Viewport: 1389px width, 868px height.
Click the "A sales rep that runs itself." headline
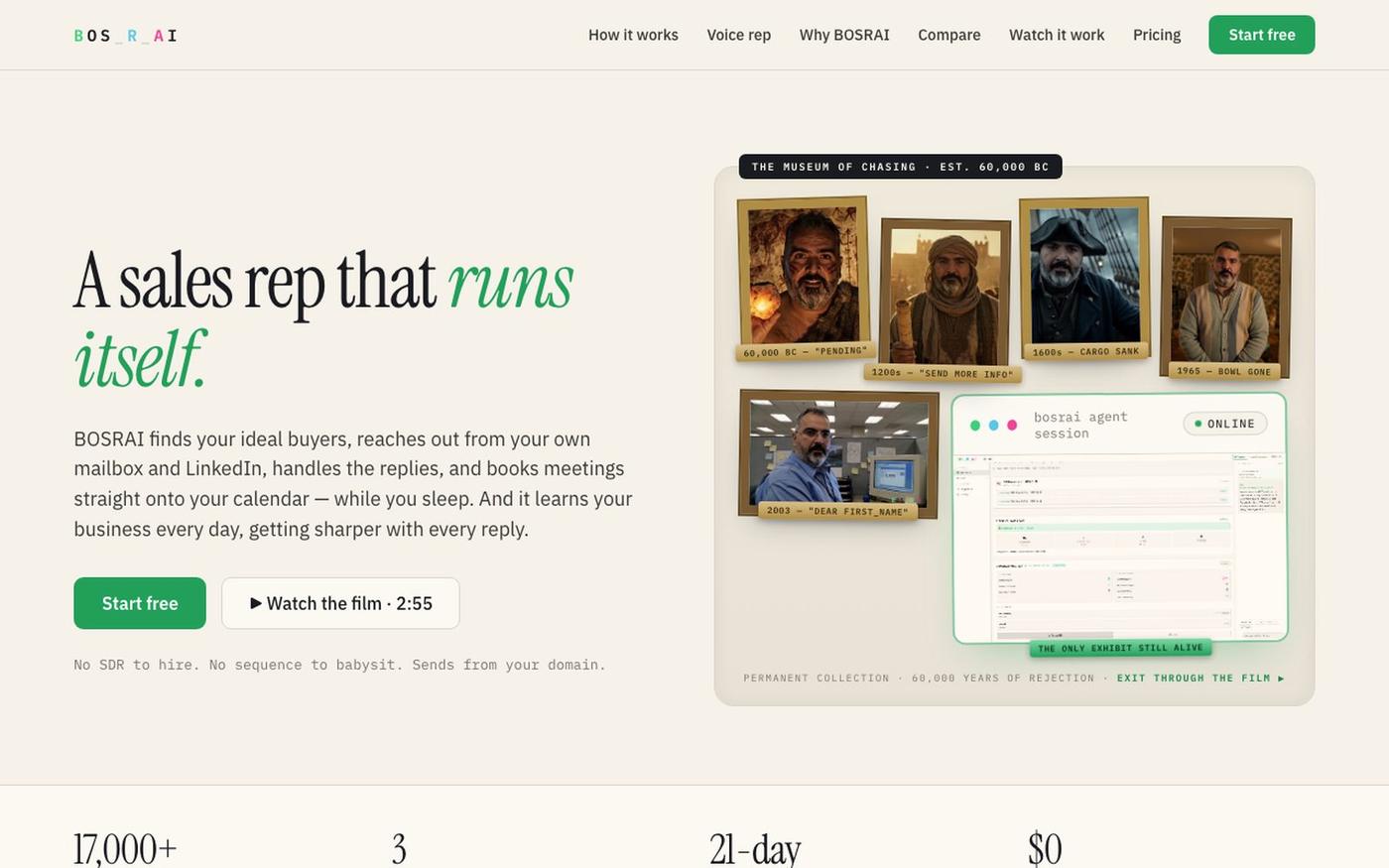coord(323,319)
